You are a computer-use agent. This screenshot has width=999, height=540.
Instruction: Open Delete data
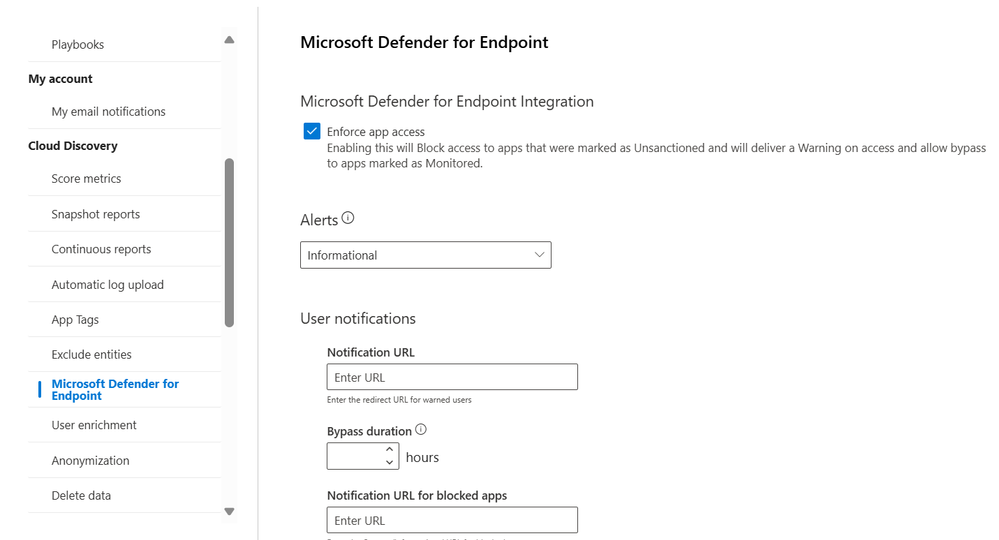click(81, 495)
